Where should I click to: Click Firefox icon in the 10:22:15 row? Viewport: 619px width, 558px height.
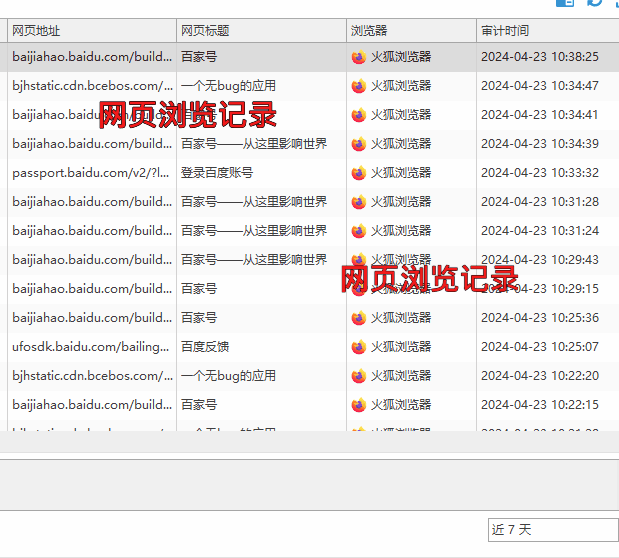point(359,405)
